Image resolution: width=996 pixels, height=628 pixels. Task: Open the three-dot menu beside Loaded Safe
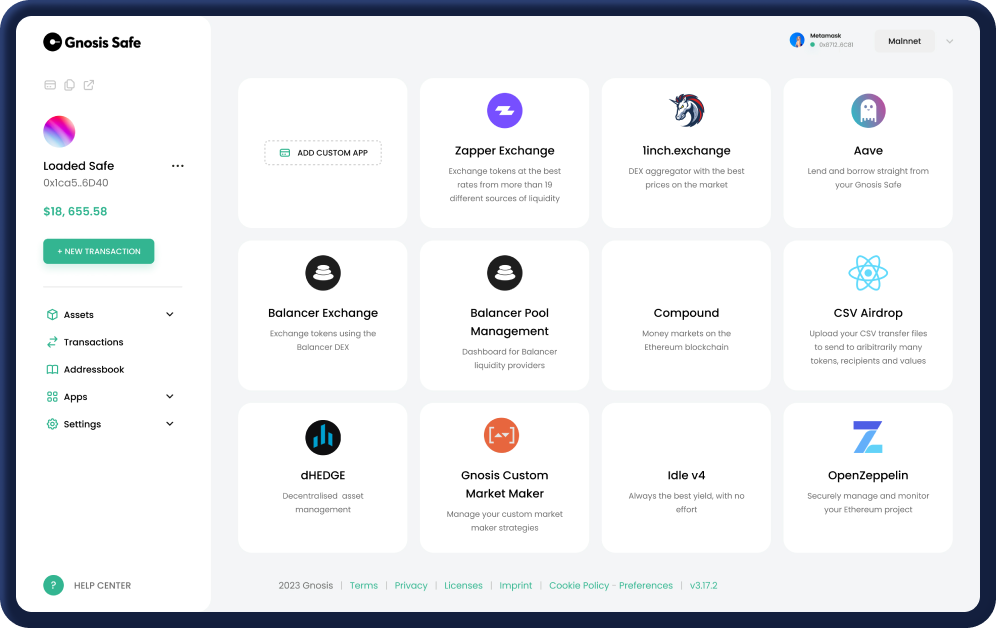pos(178,166)
